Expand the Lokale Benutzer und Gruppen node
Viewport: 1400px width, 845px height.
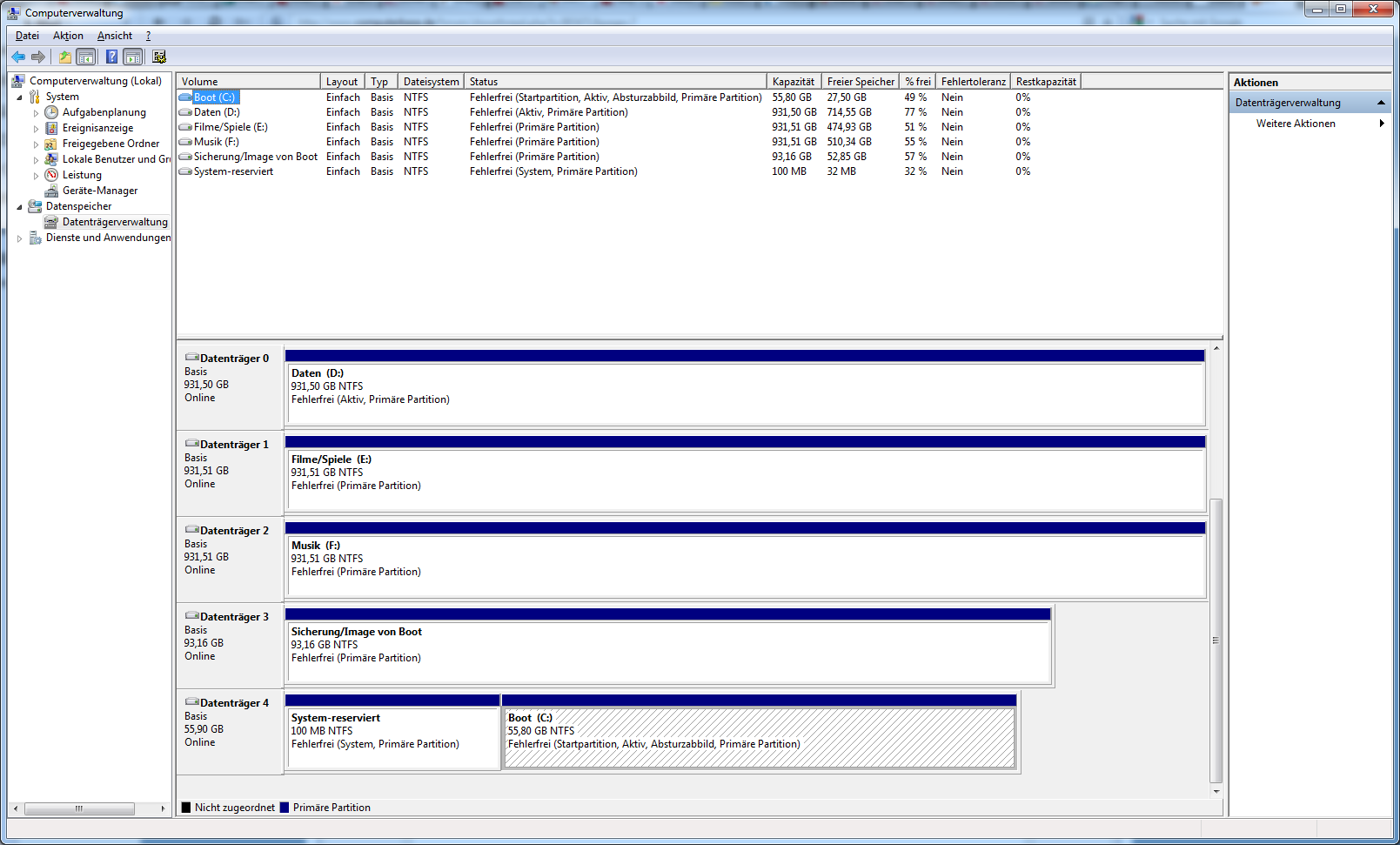click(37, 160)
